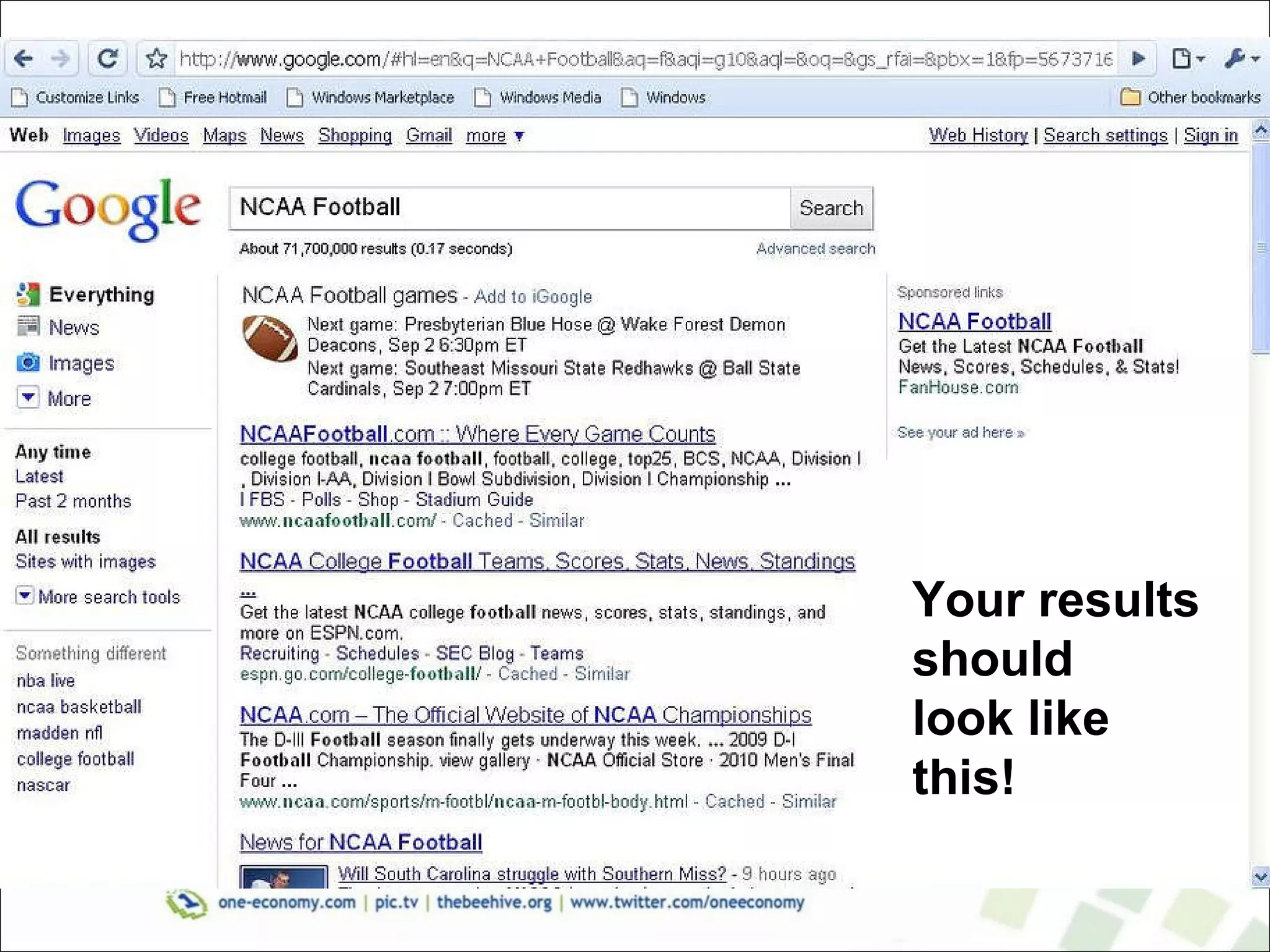Click the sponsored NCAA Football ad title
The height and width of the screenshot is (952, 1270).
(x=974, y=321)
